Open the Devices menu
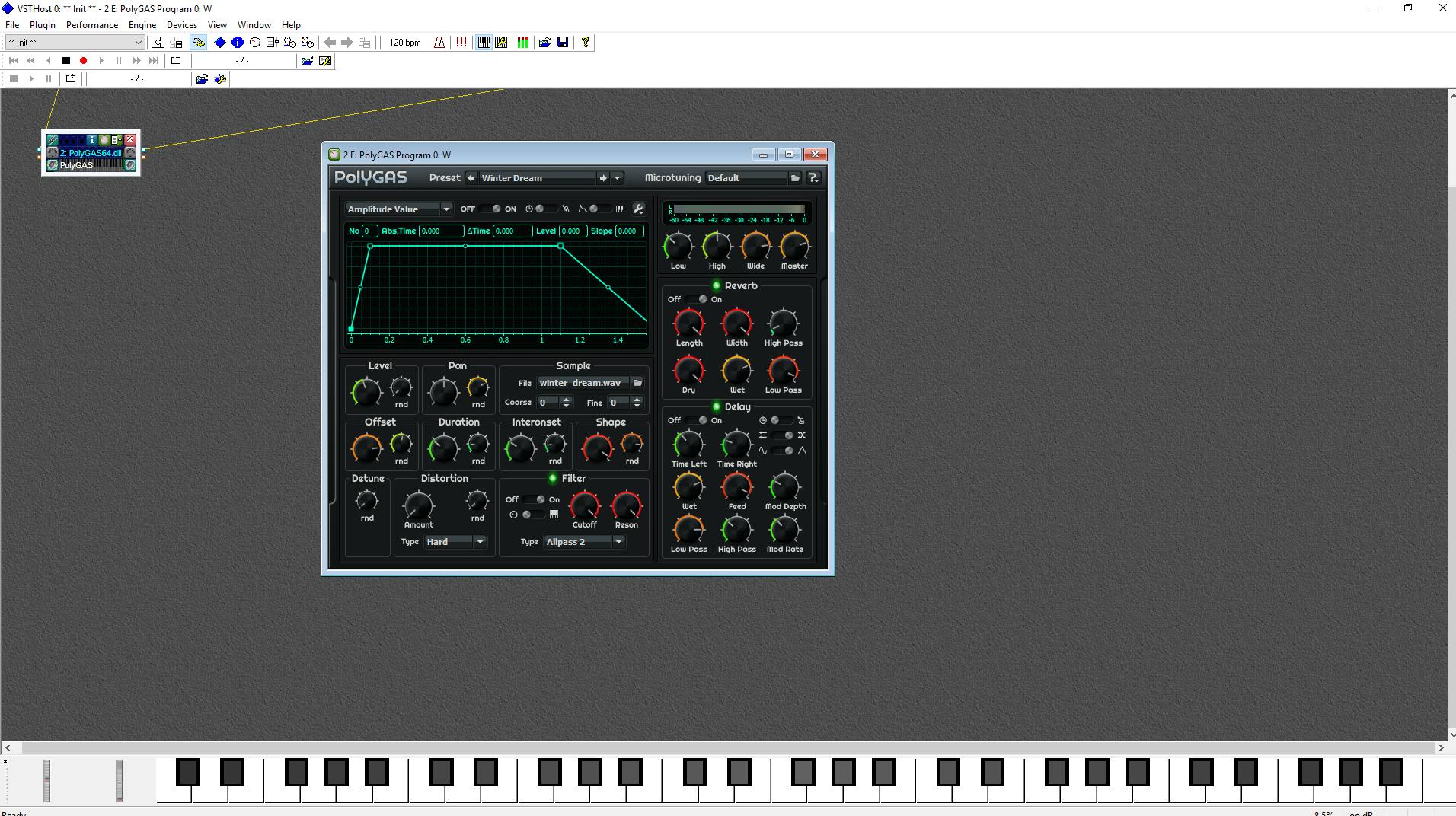1456x816 pixels. tap(181, 24)
